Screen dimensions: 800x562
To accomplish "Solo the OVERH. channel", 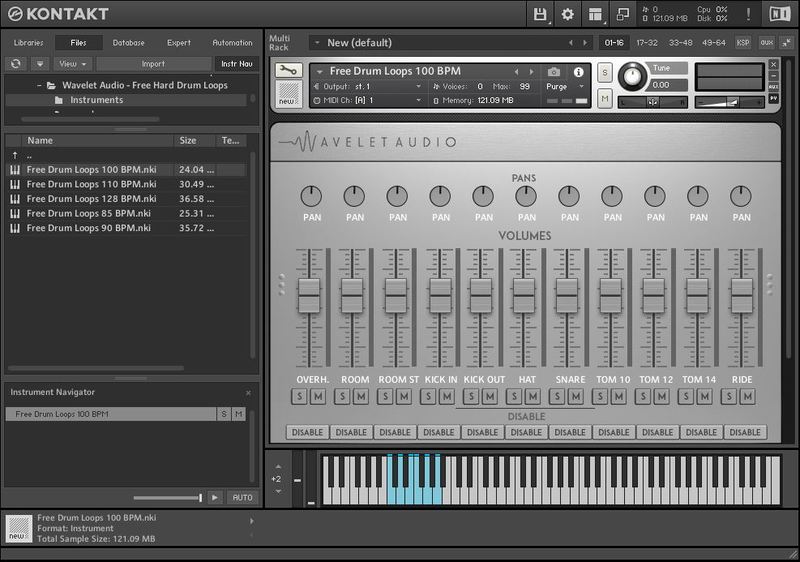I will coord(299,397).
